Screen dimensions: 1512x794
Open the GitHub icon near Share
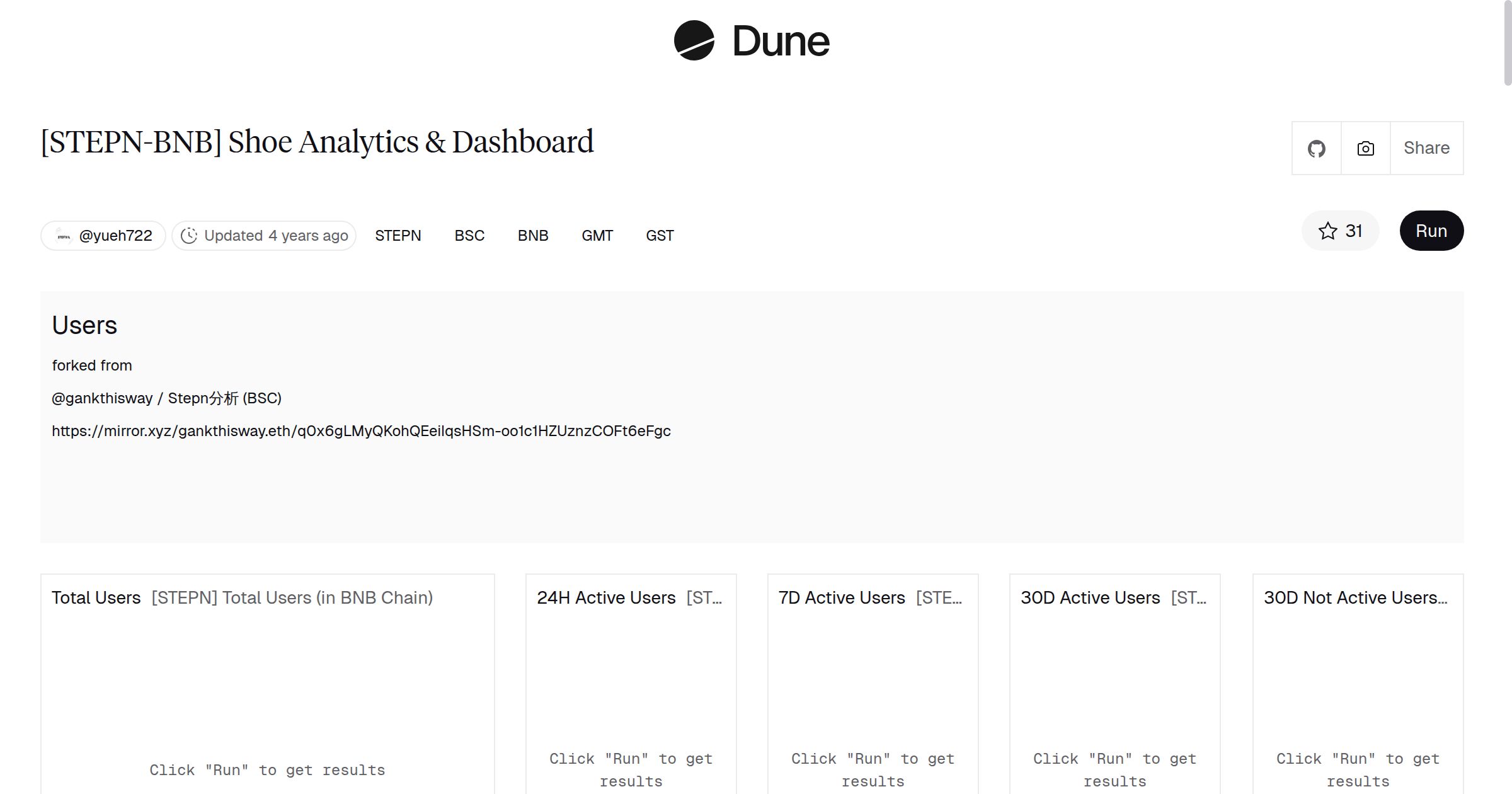point(1317,147)
